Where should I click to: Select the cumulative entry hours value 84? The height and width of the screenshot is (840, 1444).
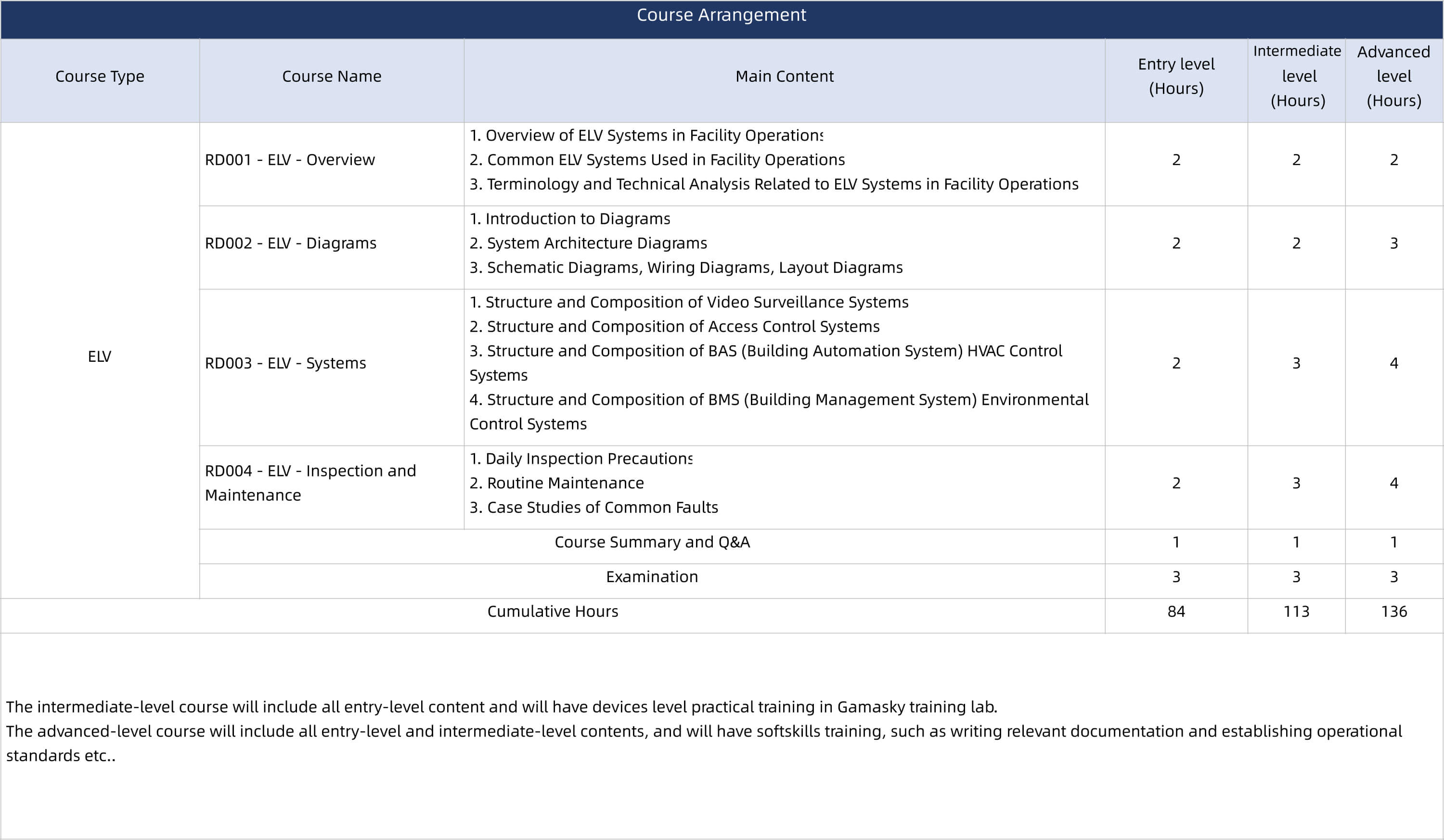point(1176,611)
